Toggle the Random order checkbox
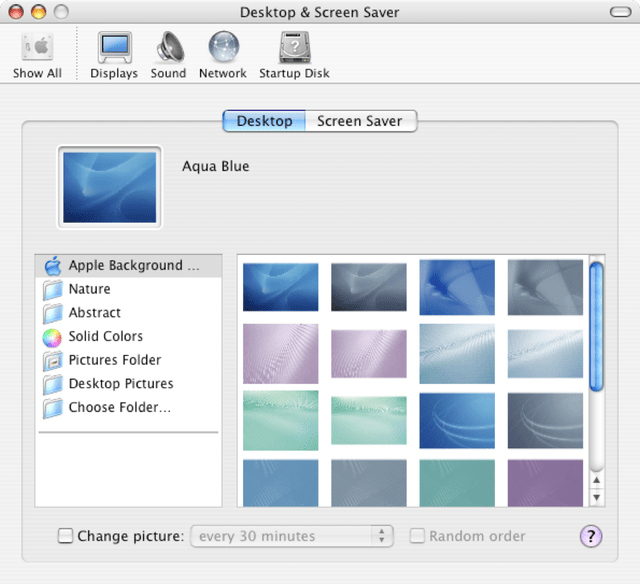 point(417,537)
